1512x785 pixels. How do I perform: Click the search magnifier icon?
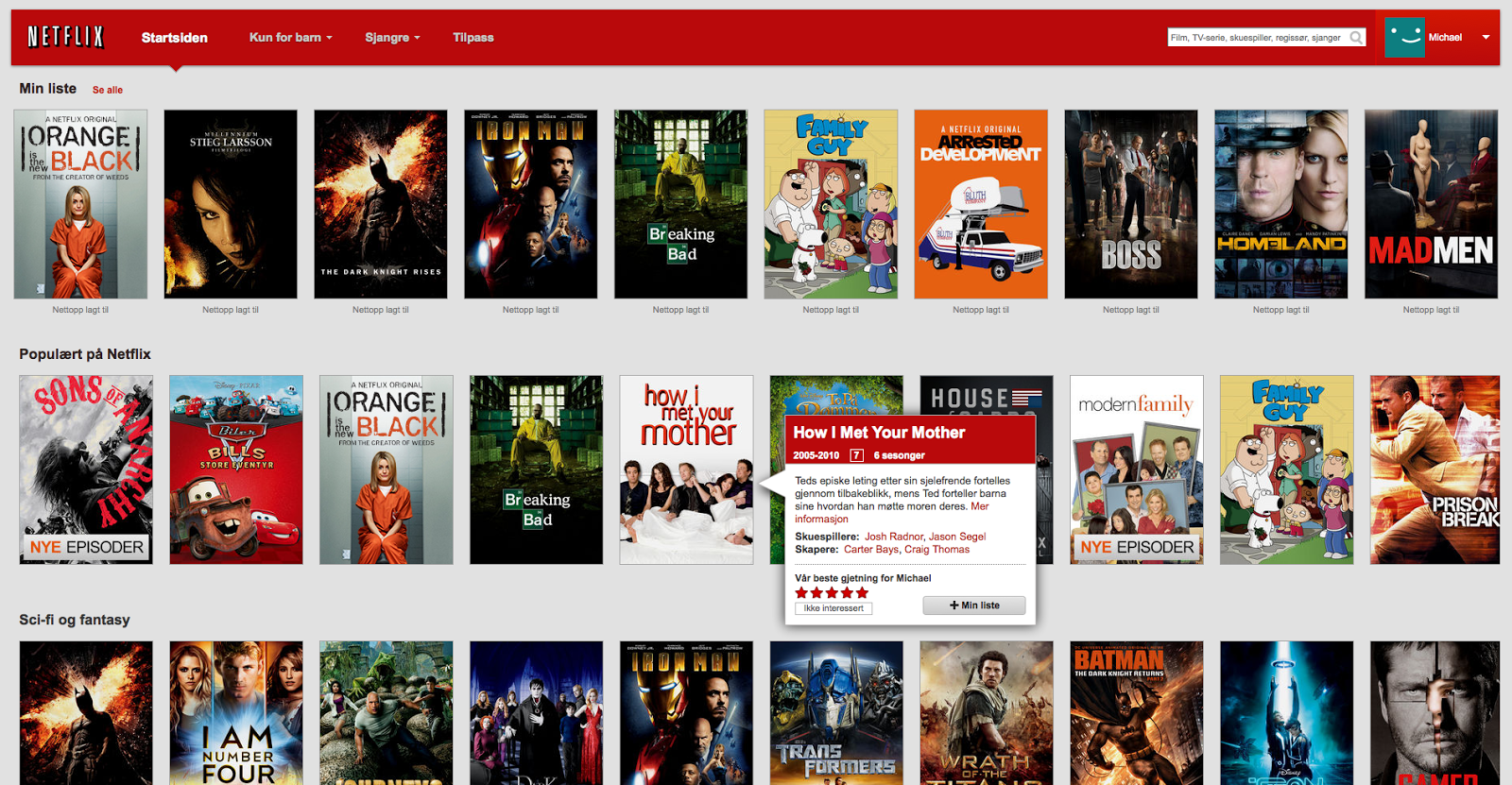pos(1356,38)
